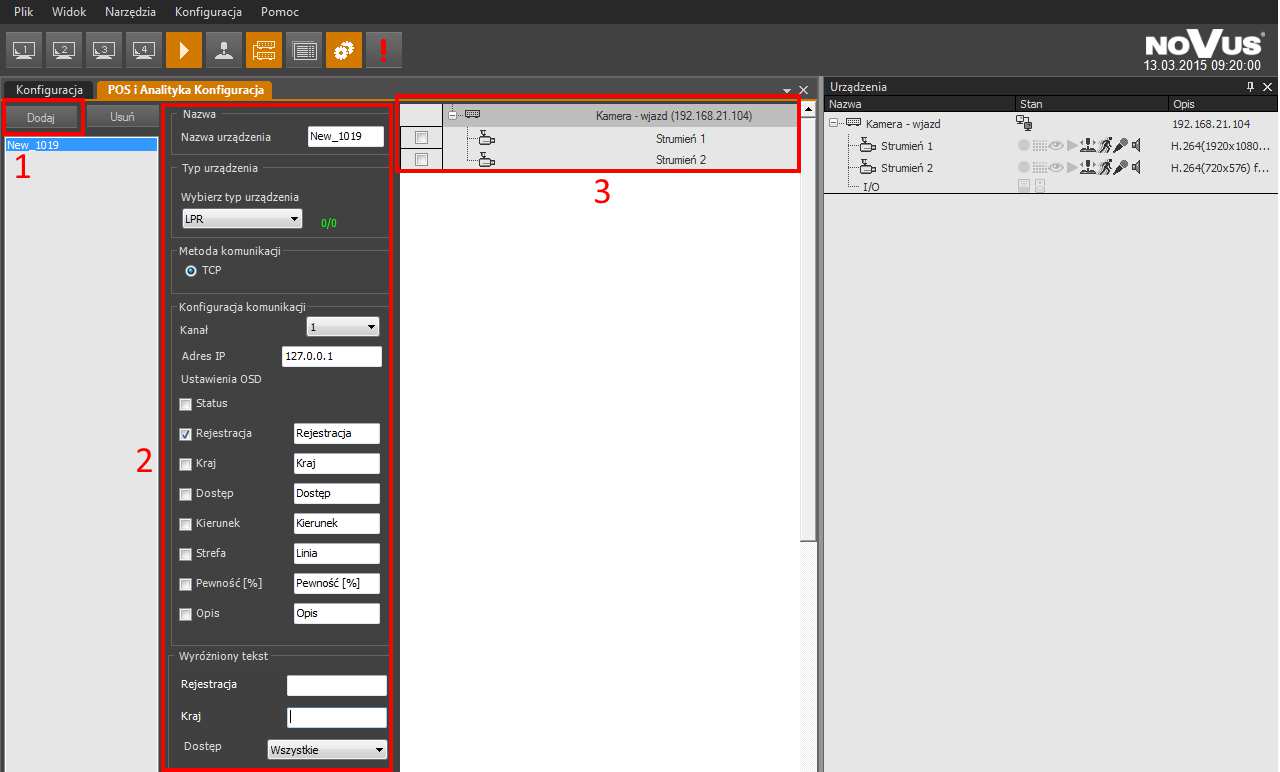Select the TCP communication radio button

[191, 270]
